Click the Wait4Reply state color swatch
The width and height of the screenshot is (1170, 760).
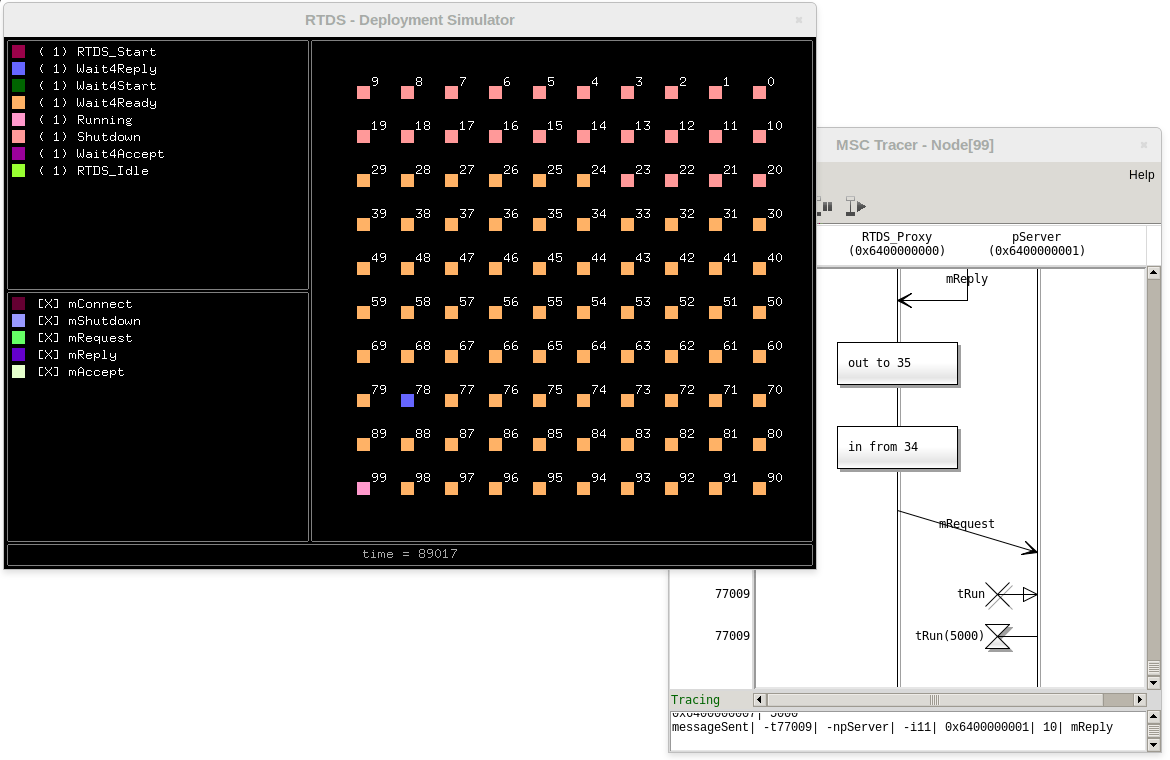click(x=19, y=69)
